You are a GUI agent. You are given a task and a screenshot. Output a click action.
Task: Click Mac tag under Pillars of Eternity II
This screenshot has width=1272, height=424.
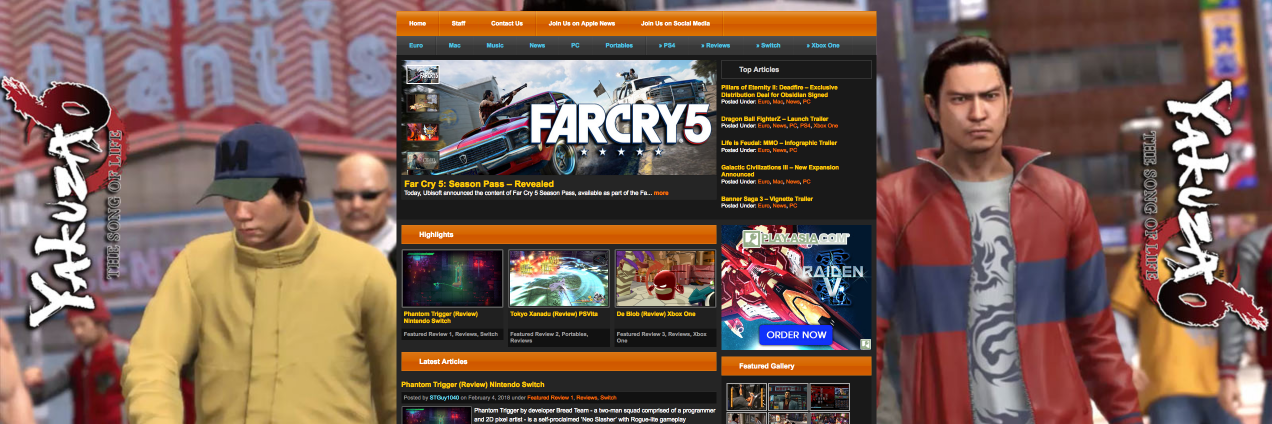tap(777, 101)
